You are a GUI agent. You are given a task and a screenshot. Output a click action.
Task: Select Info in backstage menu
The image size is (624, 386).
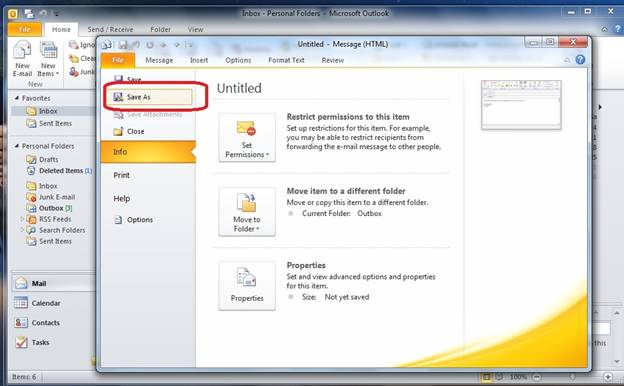click(148, 152)
